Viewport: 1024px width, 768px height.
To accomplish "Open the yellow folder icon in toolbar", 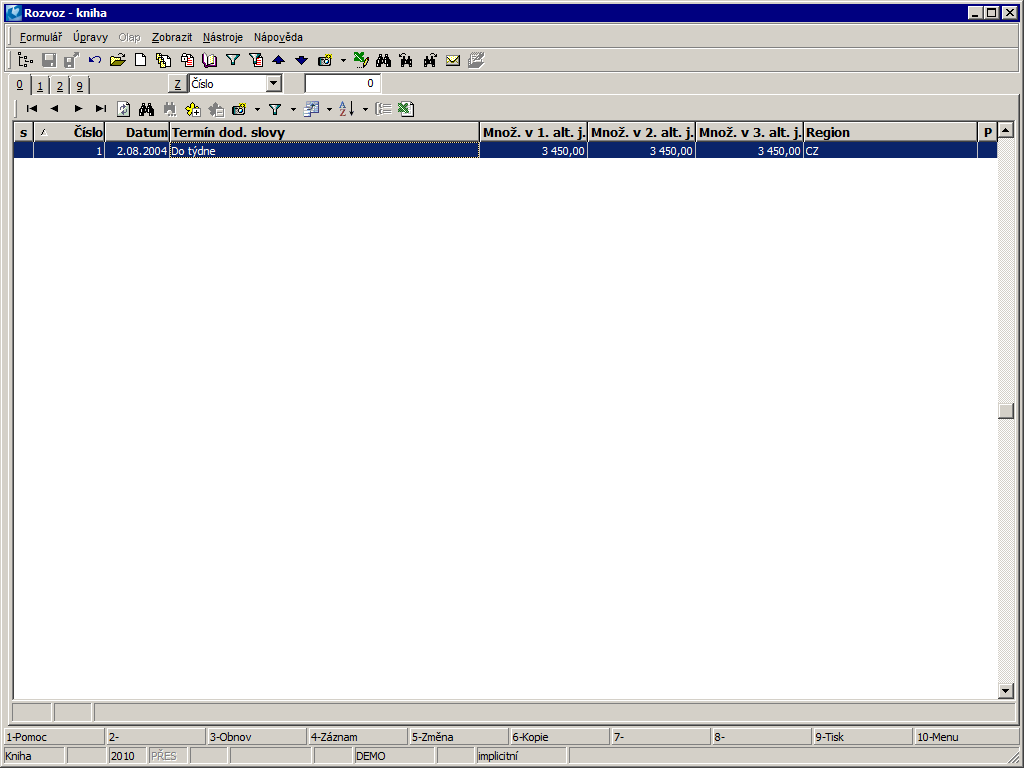I will (x=118, y=60).
